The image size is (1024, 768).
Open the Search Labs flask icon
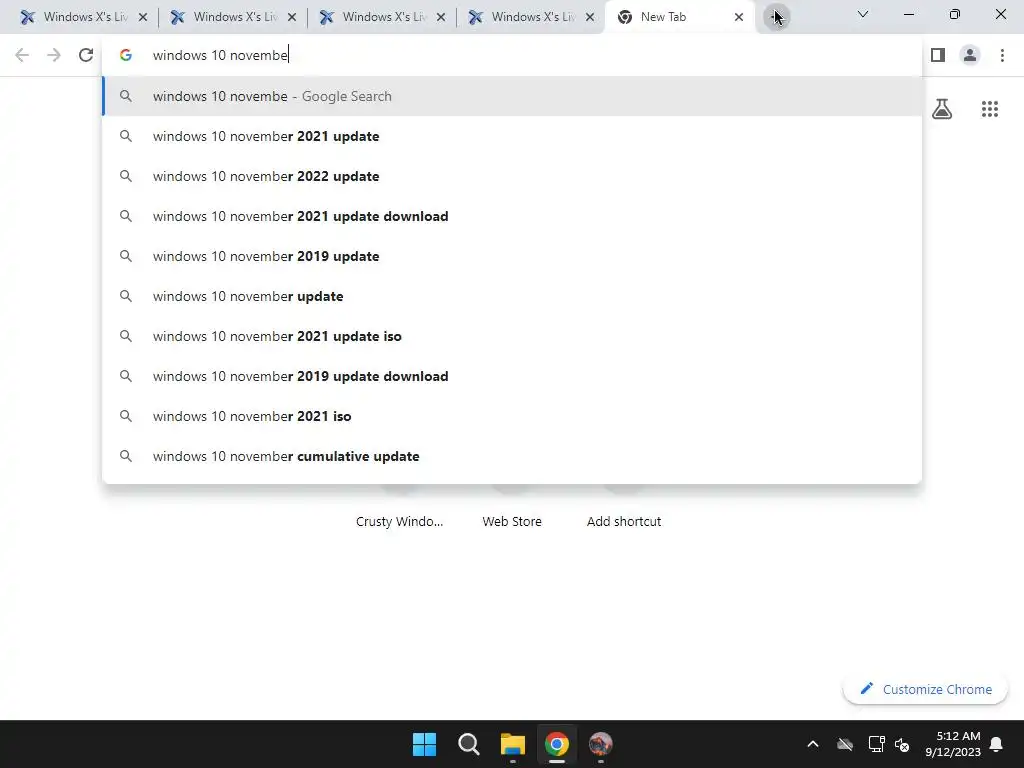click(x=942, y=109)
